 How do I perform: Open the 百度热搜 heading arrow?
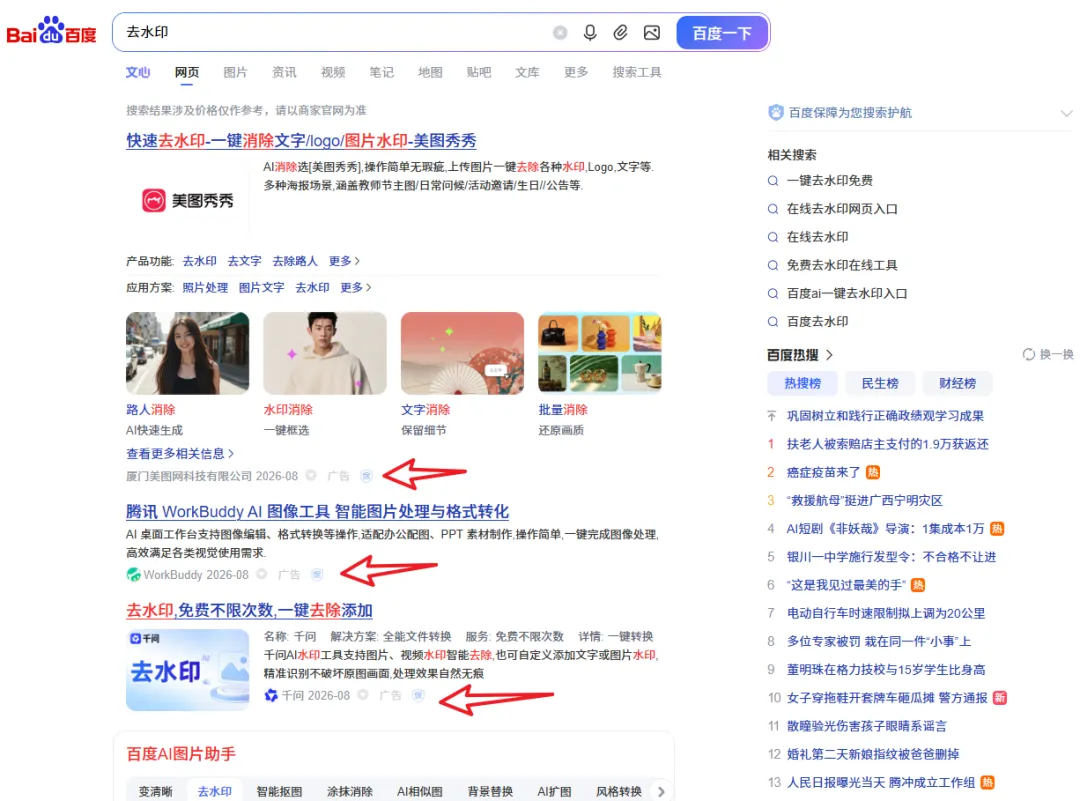(x=829, y=355)
